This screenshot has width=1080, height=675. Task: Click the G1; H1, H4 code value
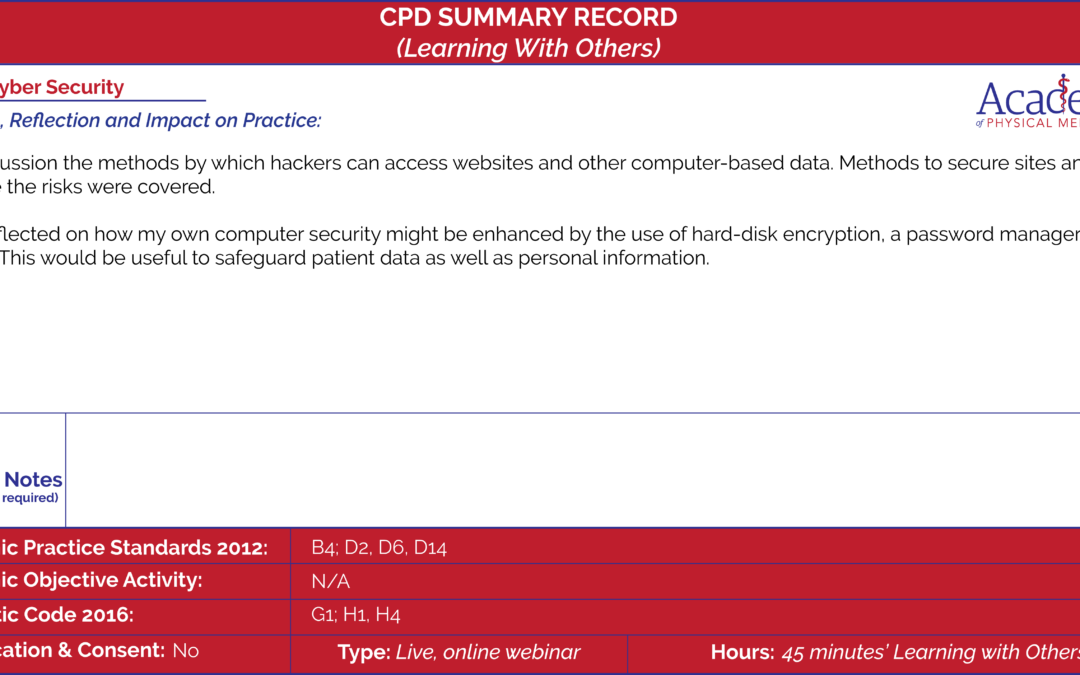coord(355,614)
